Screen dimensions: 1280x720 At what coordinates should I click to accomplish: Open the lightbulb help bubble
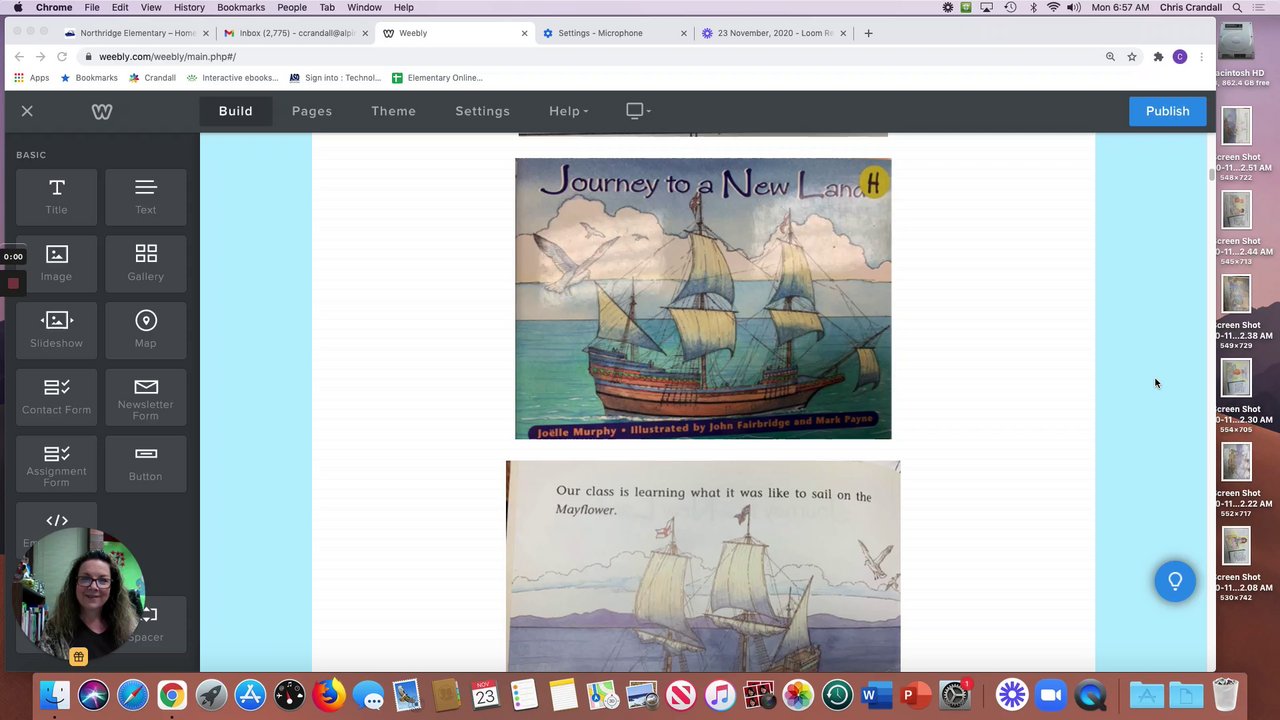pos(1175,581)
